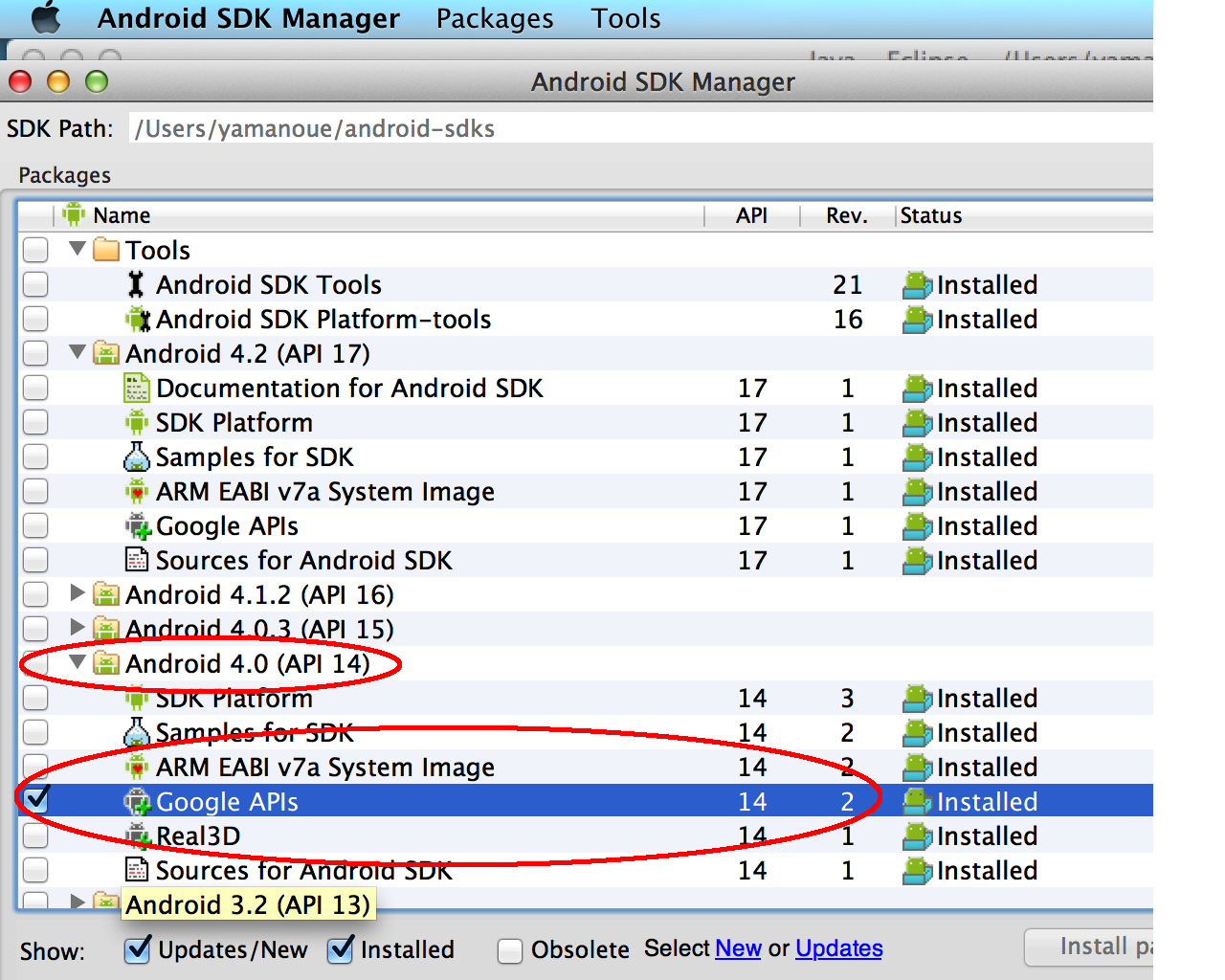Collapse the Tools group triangle

[x=78, y=249]
